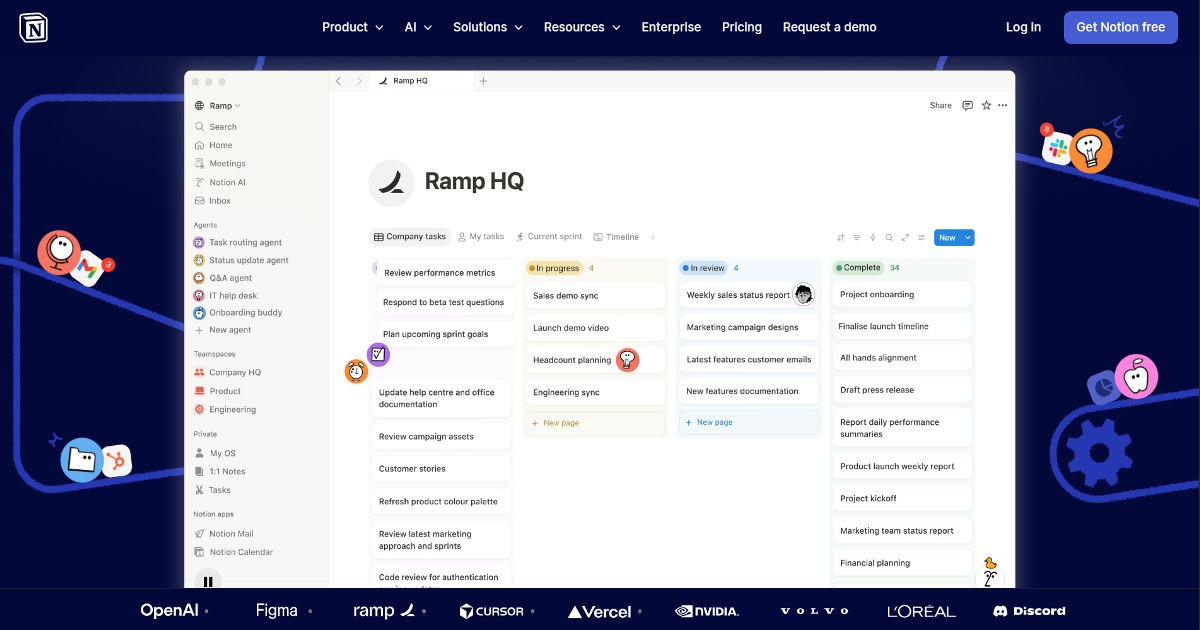
Task: Click the expand arrows icon in board toolbar
Action: 905,238
